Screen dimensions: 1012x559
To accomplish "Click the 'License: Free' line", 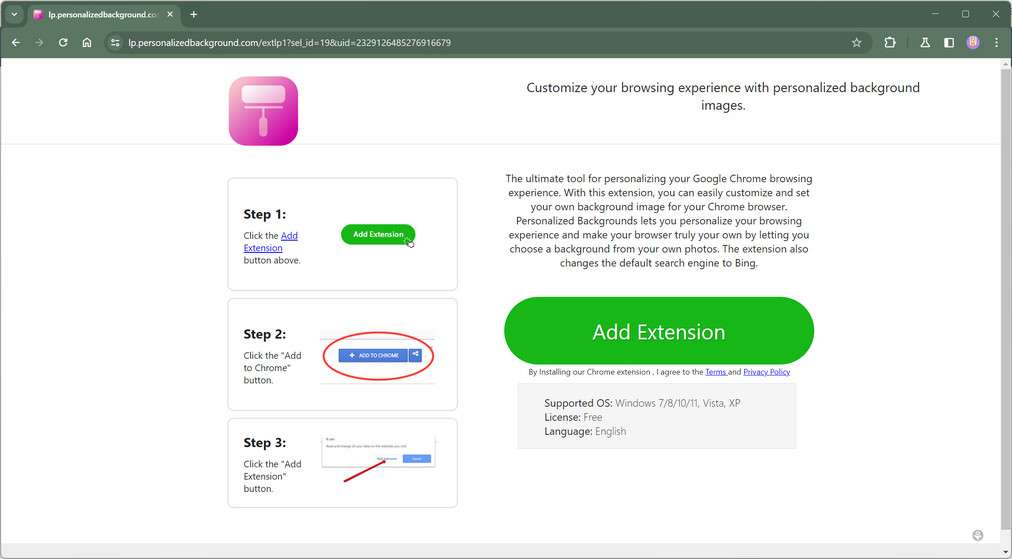I will (573, 417).
